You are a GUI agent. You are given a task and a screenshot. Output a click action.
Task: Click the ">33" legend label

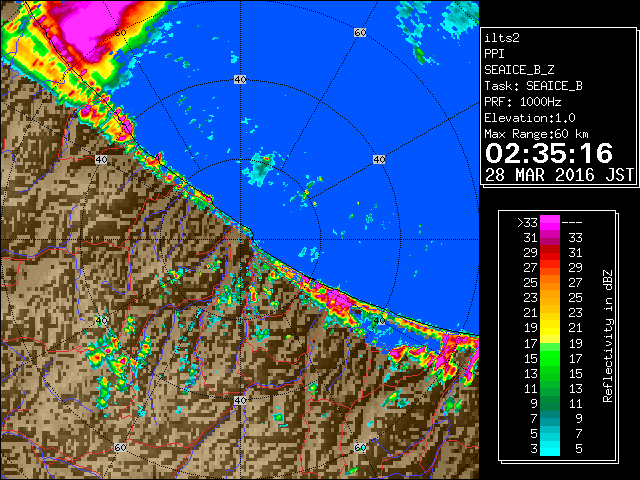[527, 223]
